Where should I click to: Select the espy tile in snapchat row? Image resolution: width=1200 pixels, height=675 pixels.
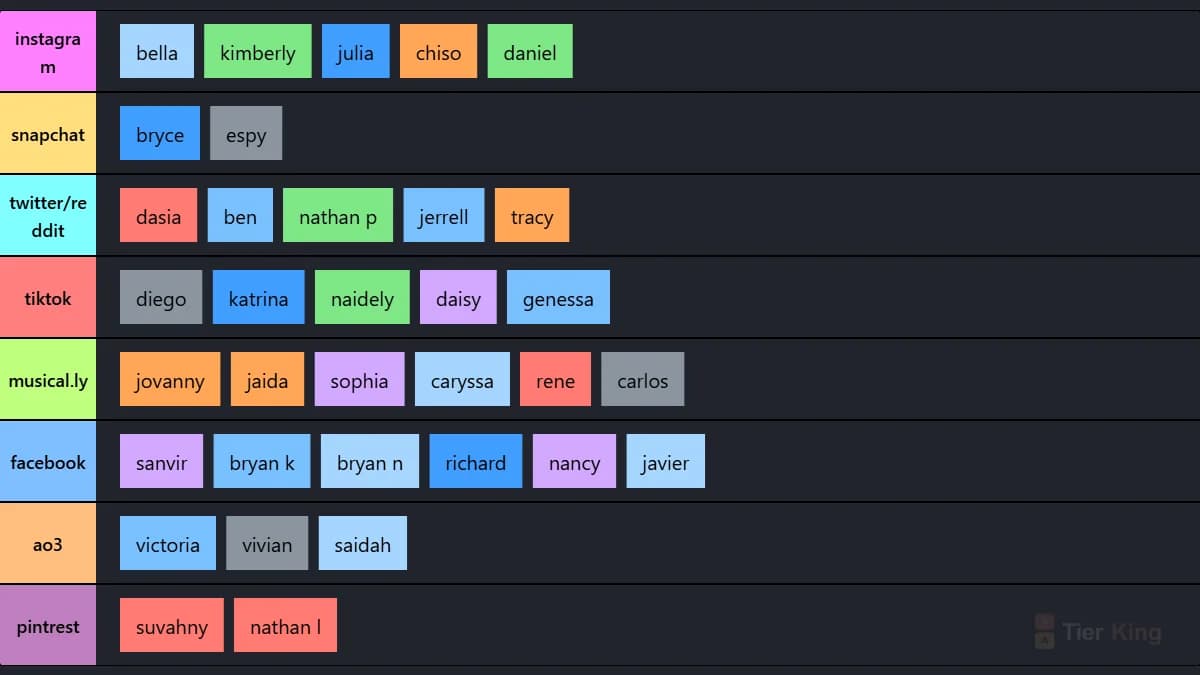pyautogui.click(x=246, y=134)
